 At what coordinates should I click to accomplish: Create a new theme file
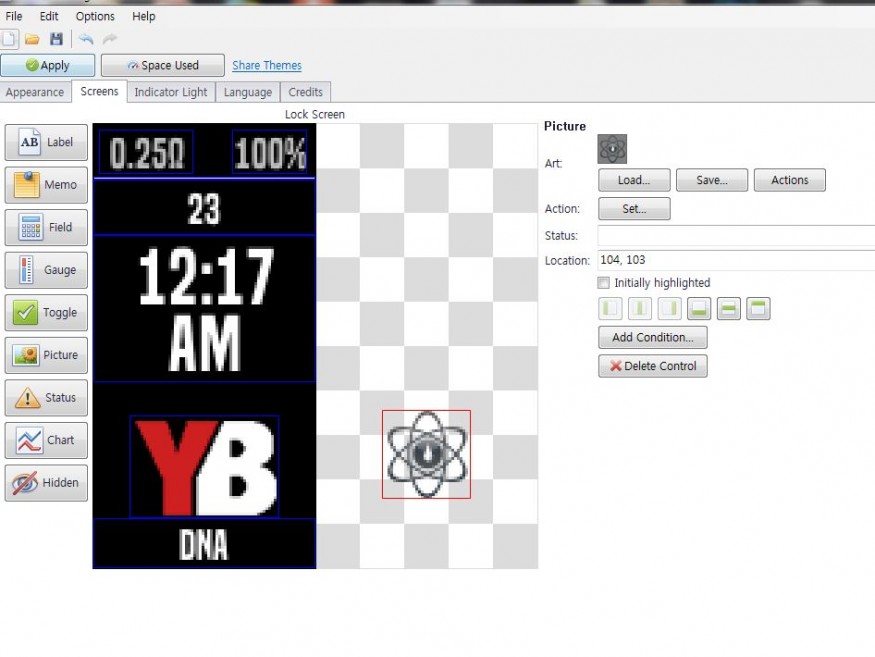[x=9, y=39]
